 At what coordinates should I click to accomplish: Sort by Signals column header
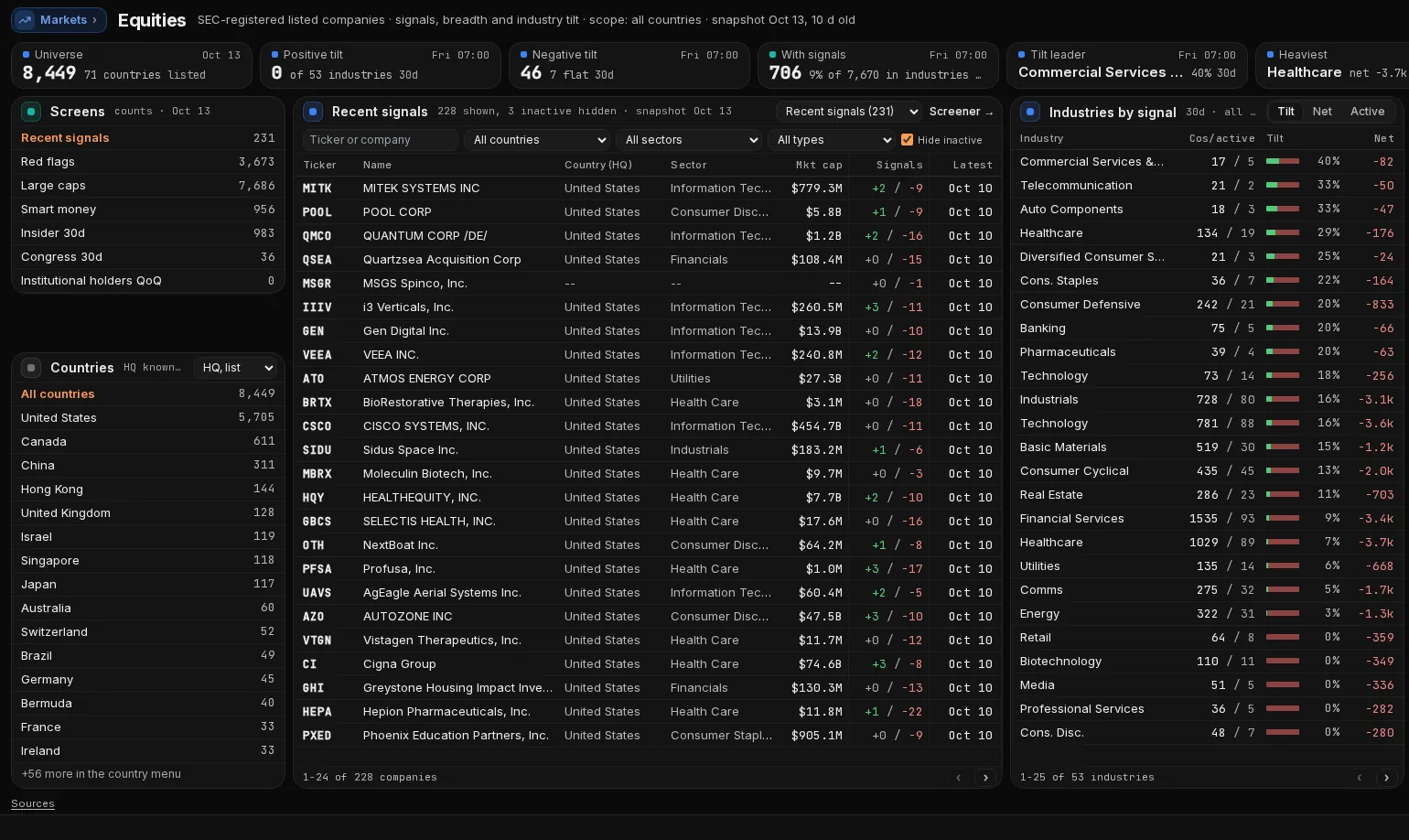898,165
